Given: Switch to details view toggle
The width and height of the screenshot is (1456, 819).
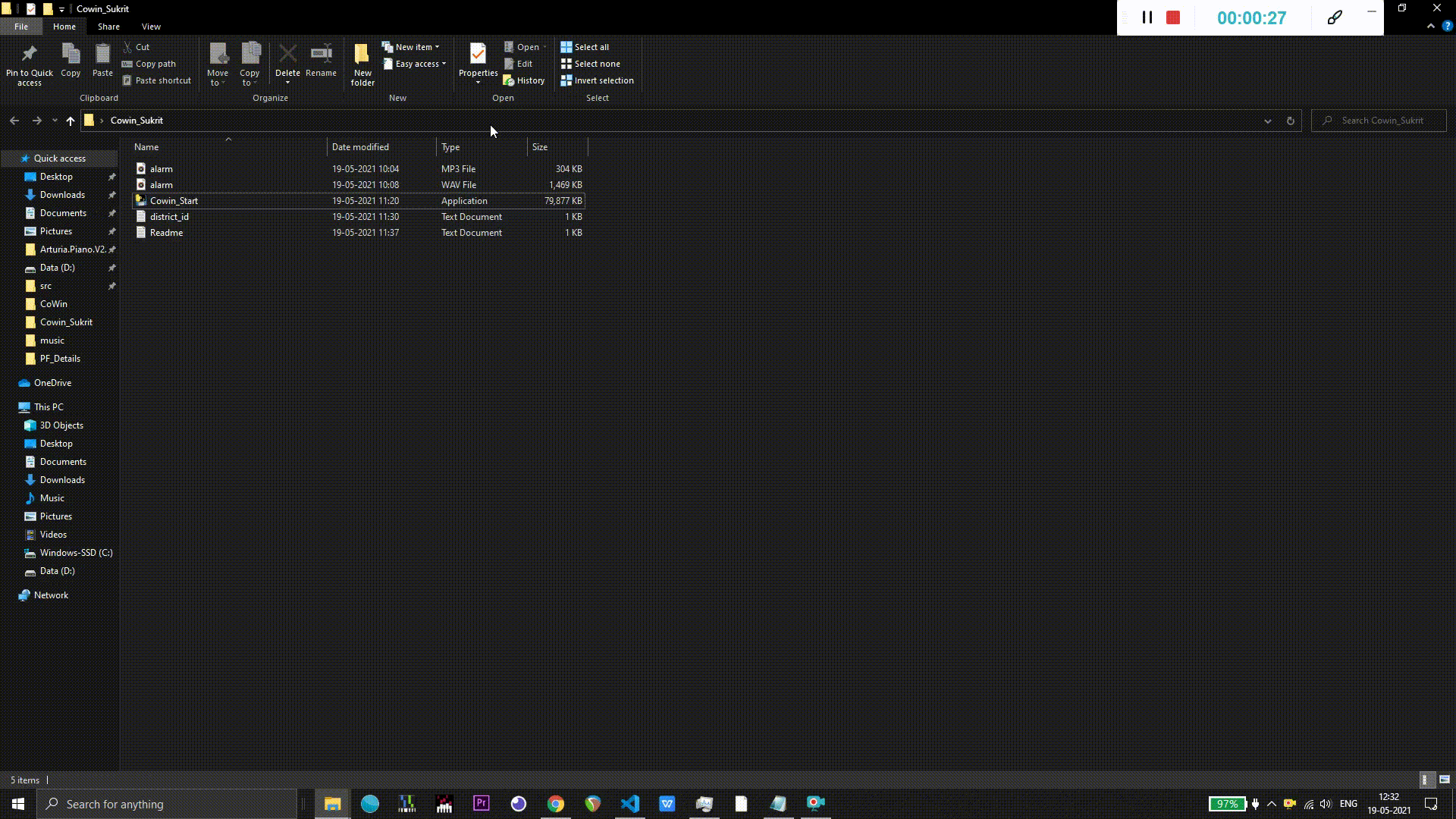Looking at the screenshot, I should 1425,780.
